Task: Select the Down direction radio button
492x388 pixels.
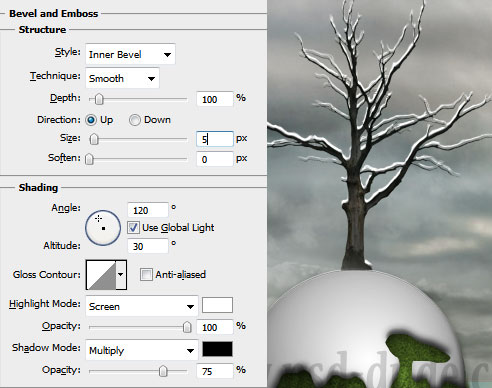Action: (135, 120)
